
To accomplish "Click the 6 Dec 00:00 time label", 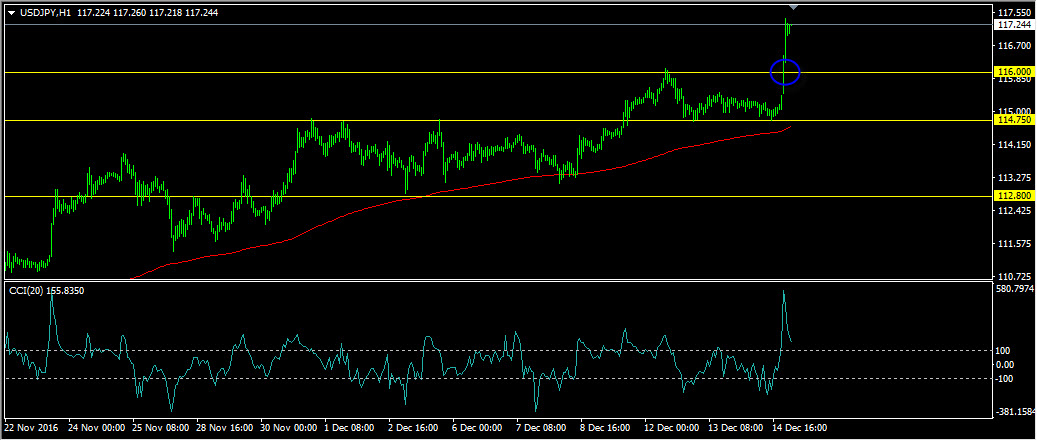I will (x=479, y=428).
